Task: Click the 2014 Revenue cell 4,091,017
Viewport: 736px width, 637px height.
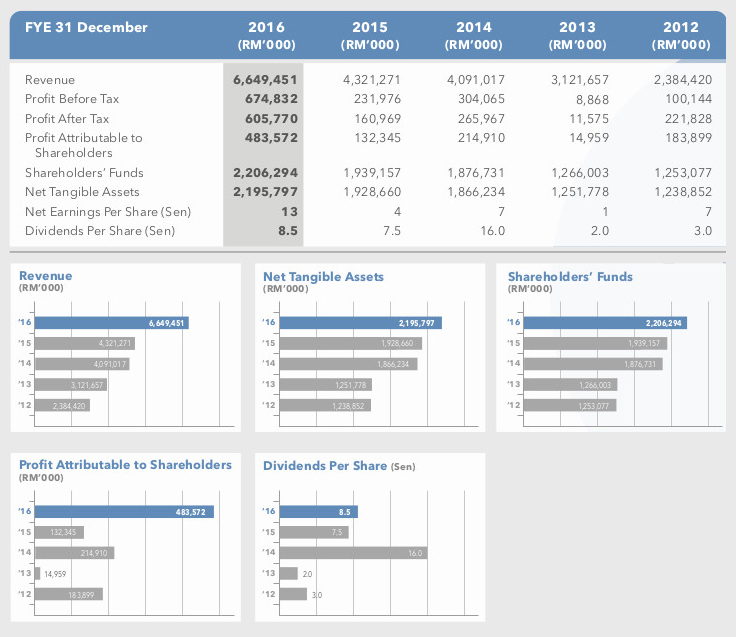Action: 476,80
